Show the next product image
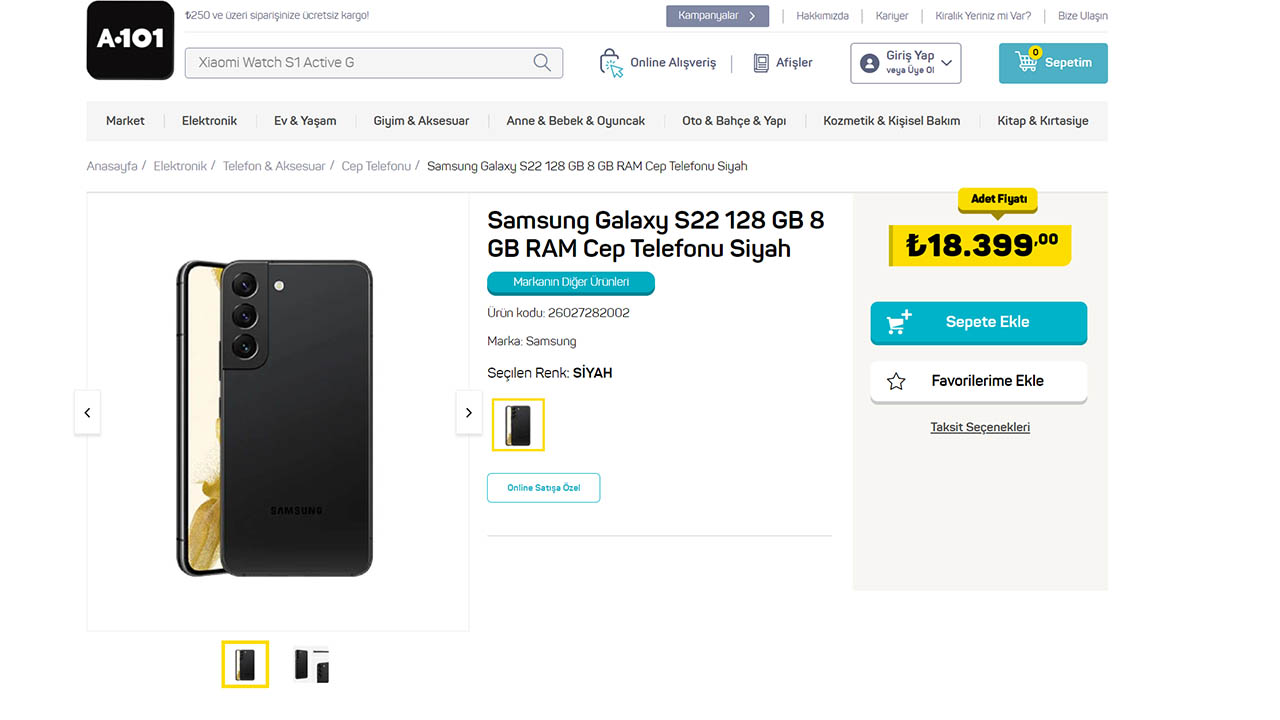 point(469,413)
